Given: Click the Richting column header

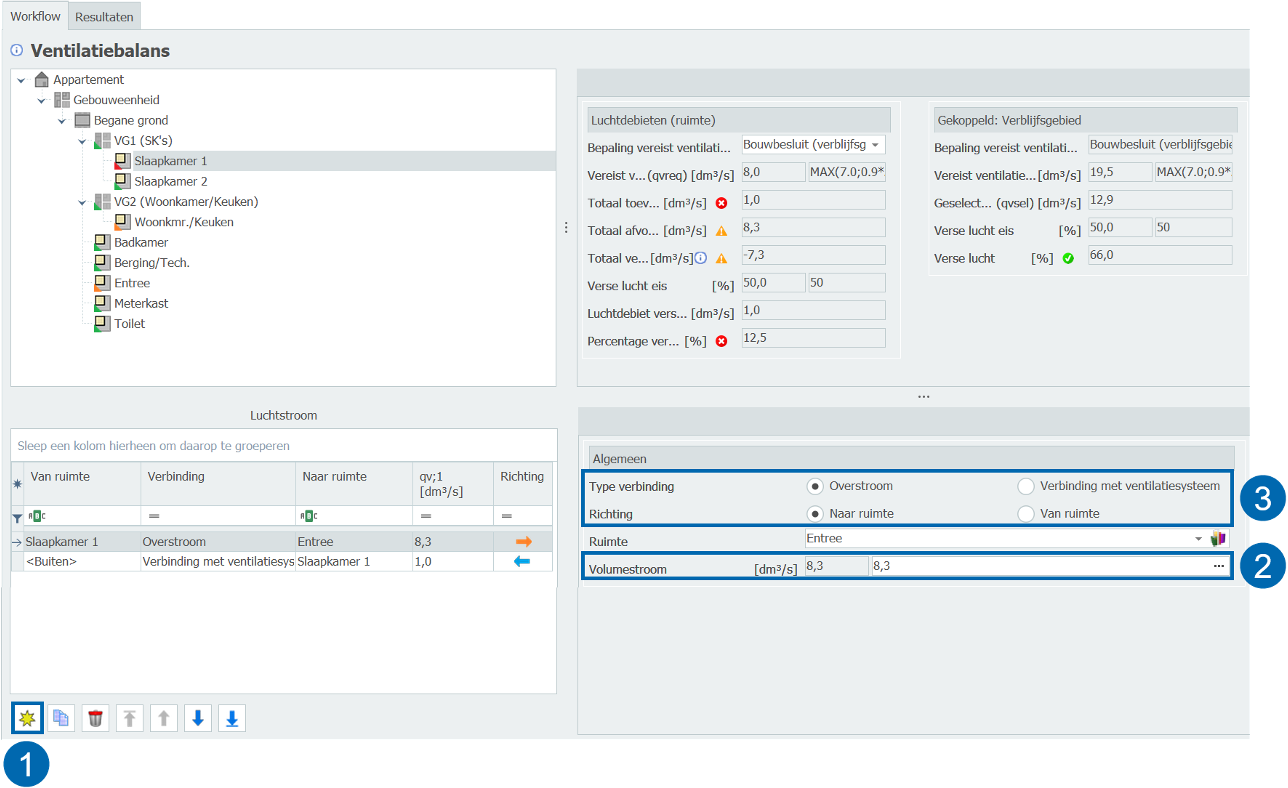Looking at the screenshot, I should point(521,477).
